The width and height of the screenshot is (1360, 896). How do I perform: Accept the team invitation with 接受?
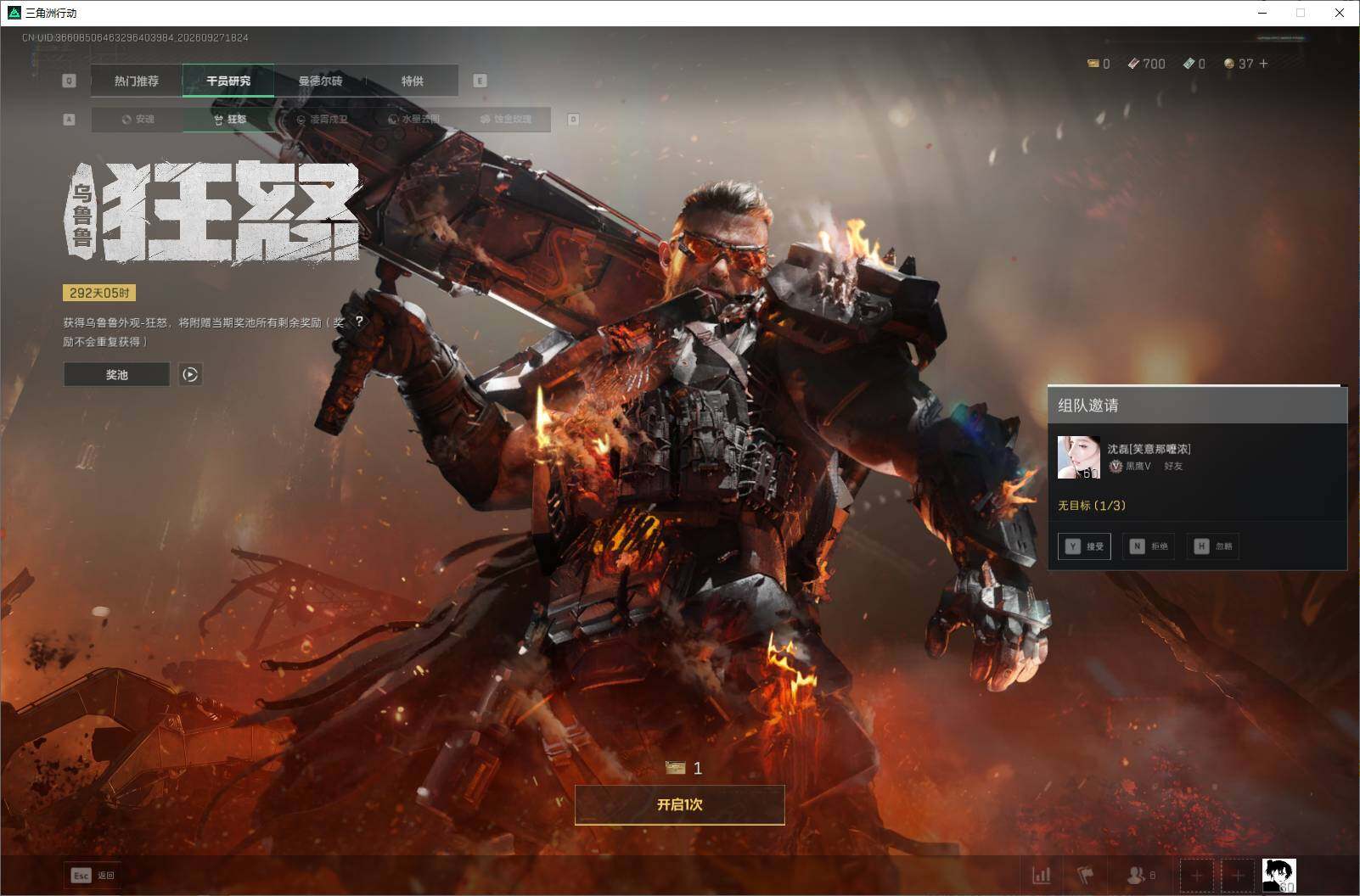tap(1084, 546)
